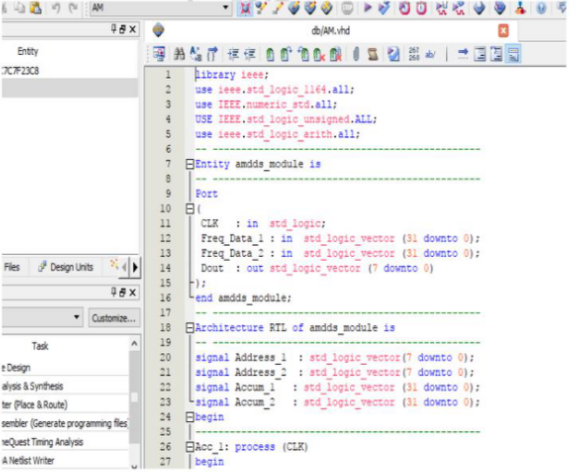Image resolution: width=583 pixels, height=472 pixels.
Task: Click the Start Compilation play icon
Action: pos(367,7)
